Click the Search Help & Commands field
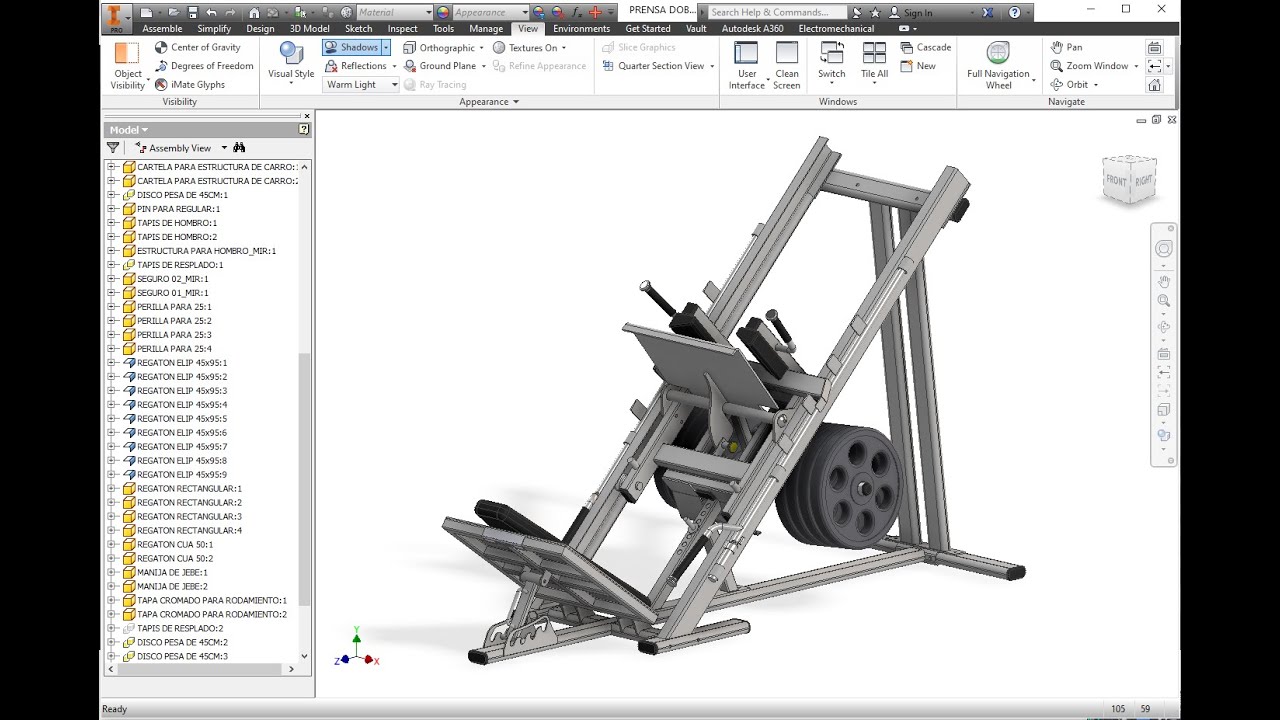 (x=777, y=13)
